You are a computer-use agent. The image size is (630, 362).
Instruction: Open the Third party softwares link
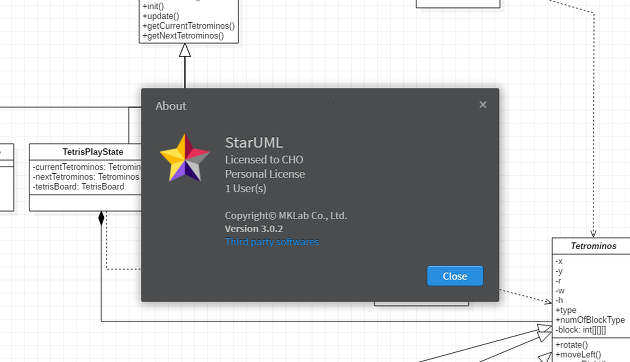coord(272,241)
